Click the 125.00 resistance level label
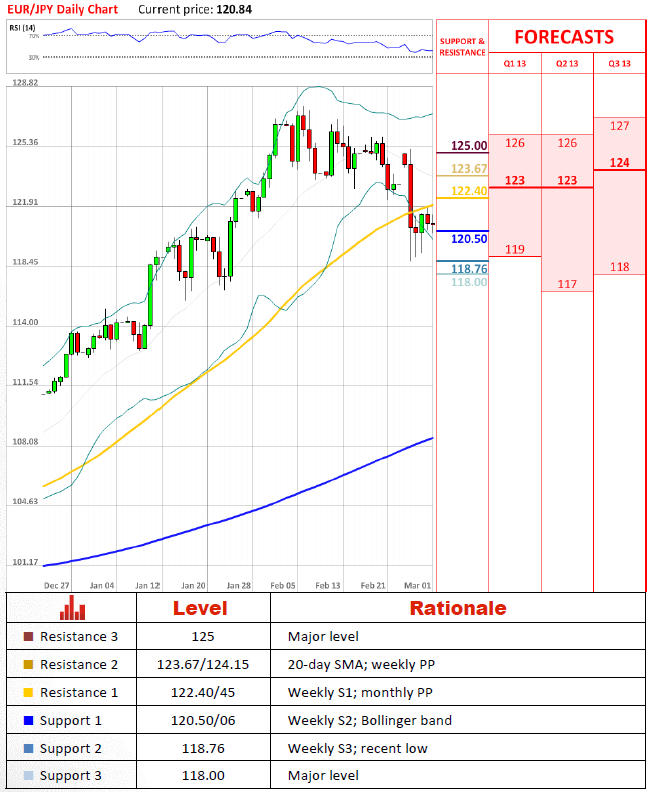This screenshot has width=649, height=792. pos(469,145)
